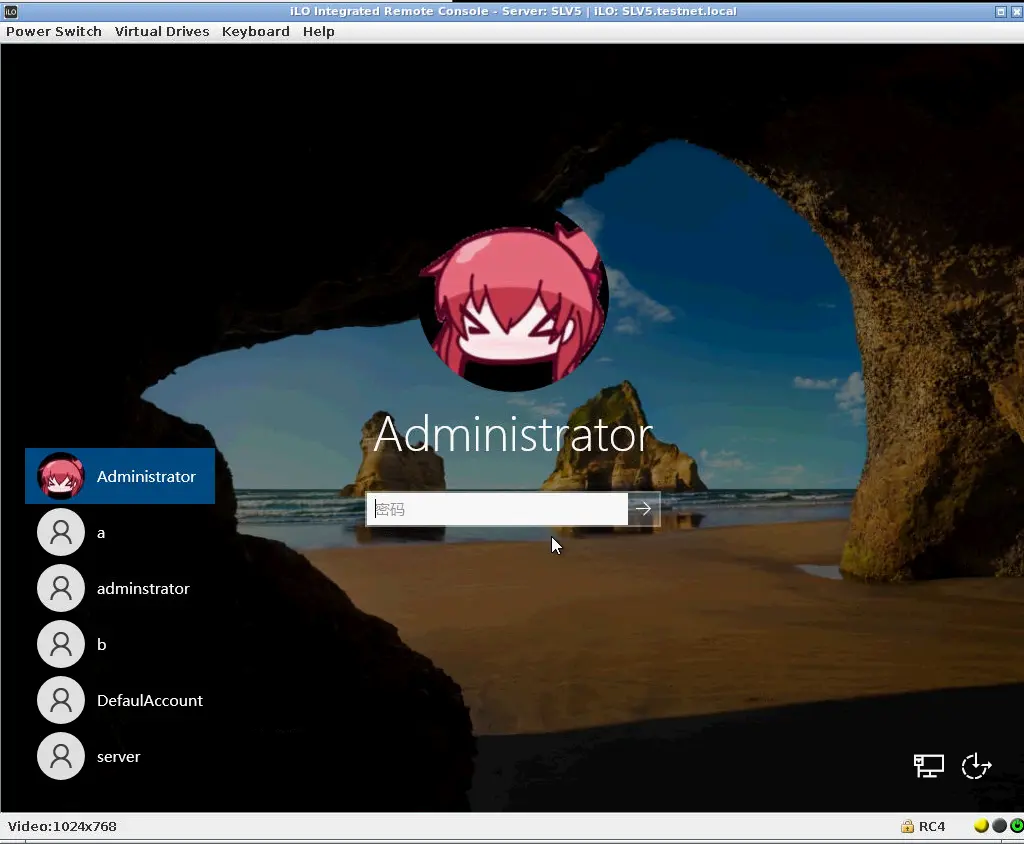Click the gray status indicator light

point(998,826)
